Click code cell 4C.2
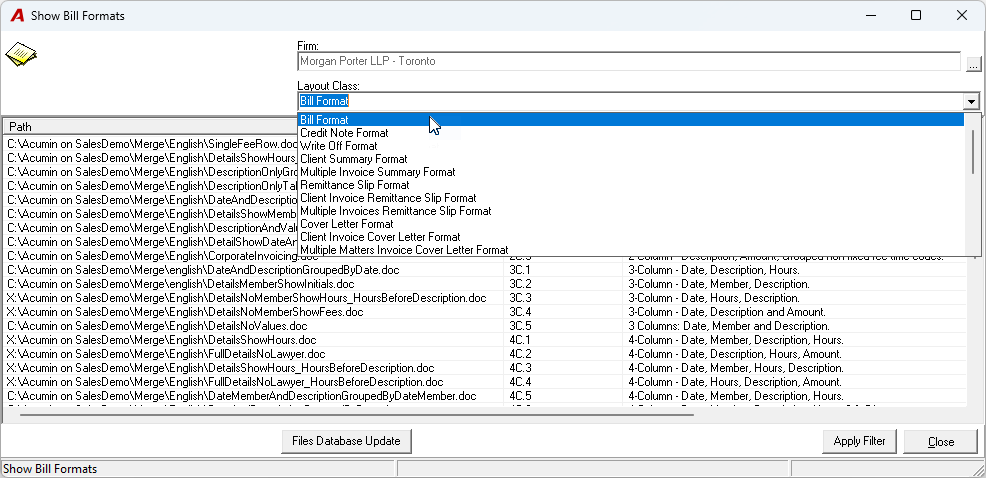 click(520, 354)
